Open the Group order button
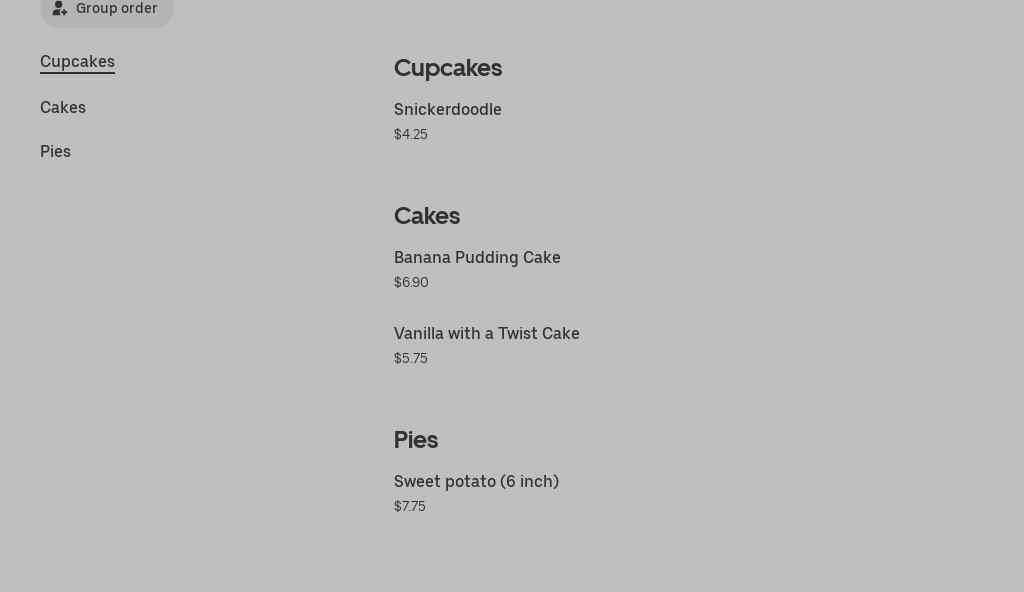This screenshot has height=592, width=1024. click(x=106, y=8)
